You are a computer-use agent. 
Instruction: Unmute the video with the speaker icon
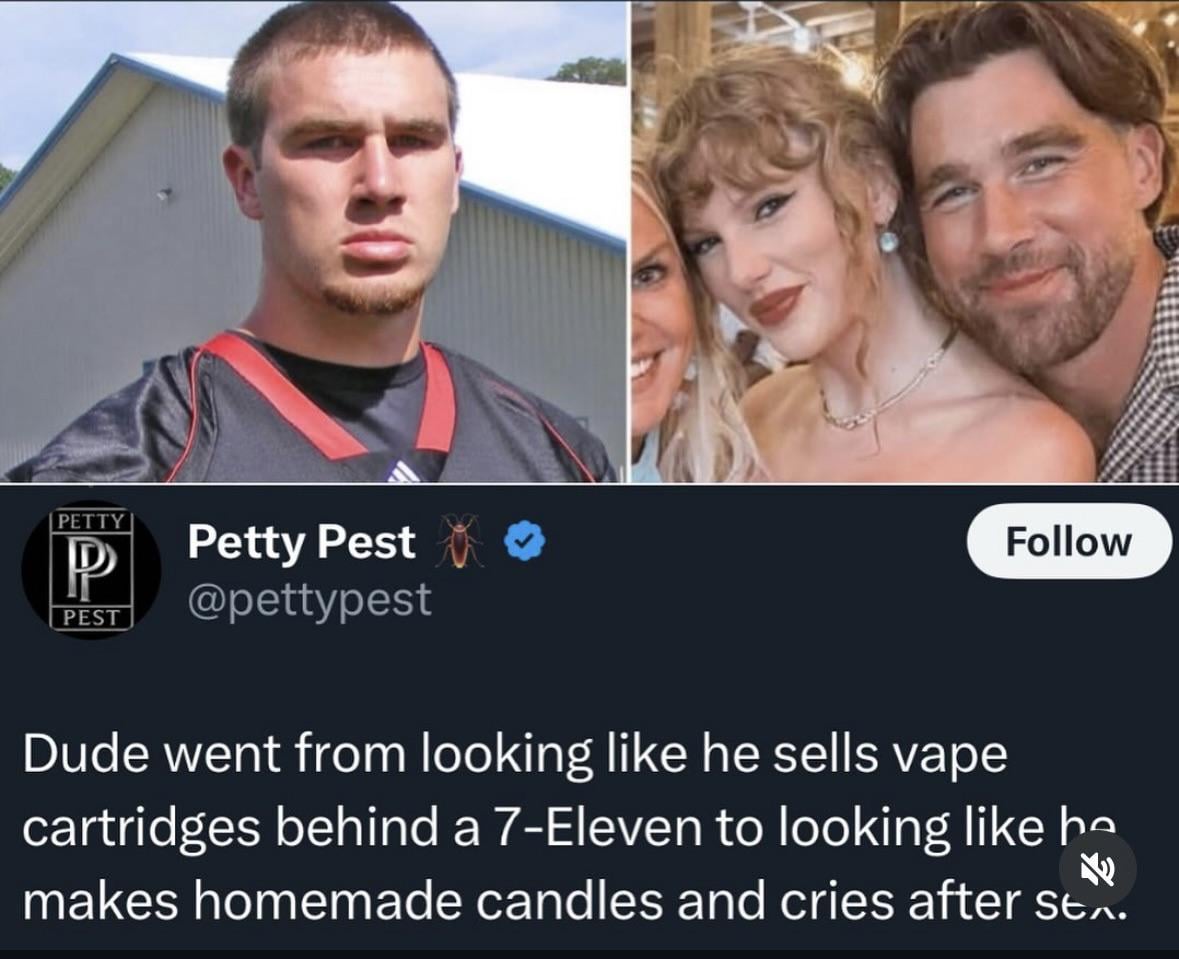1097,868
